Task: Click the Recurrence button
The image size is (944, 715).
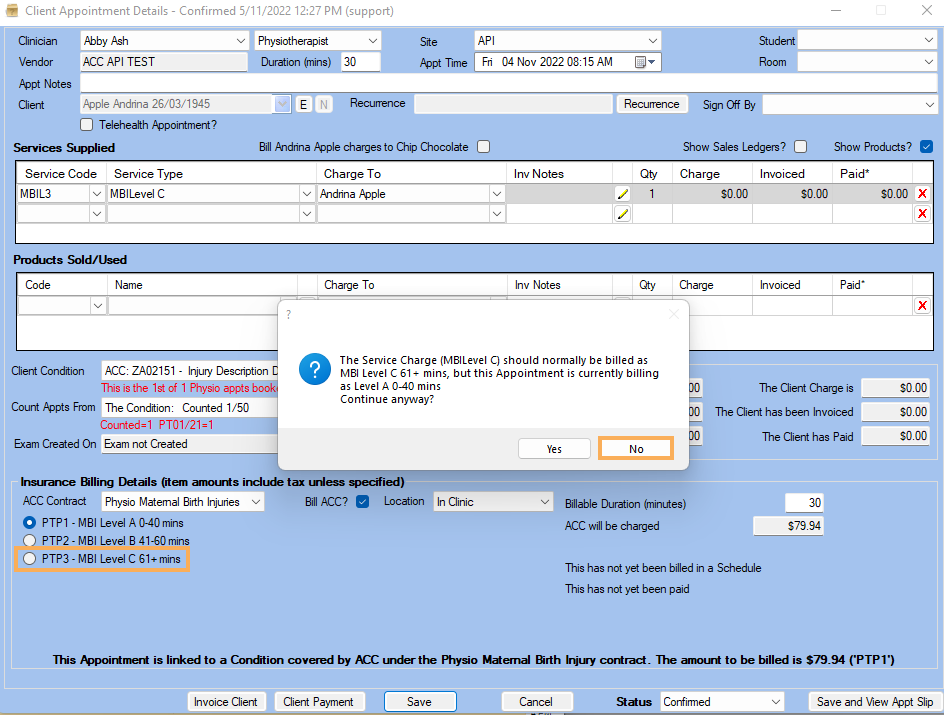Action: 651,104
